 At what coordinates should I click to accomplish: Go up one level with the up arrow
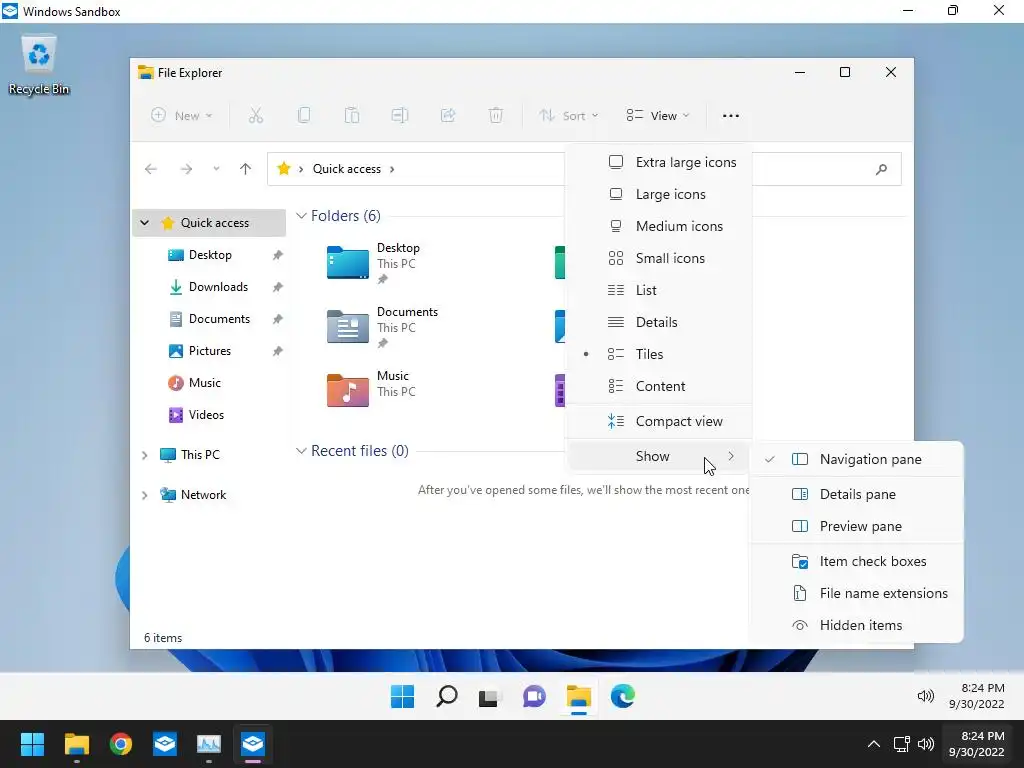pyautogui.click(x=246, y=169)
